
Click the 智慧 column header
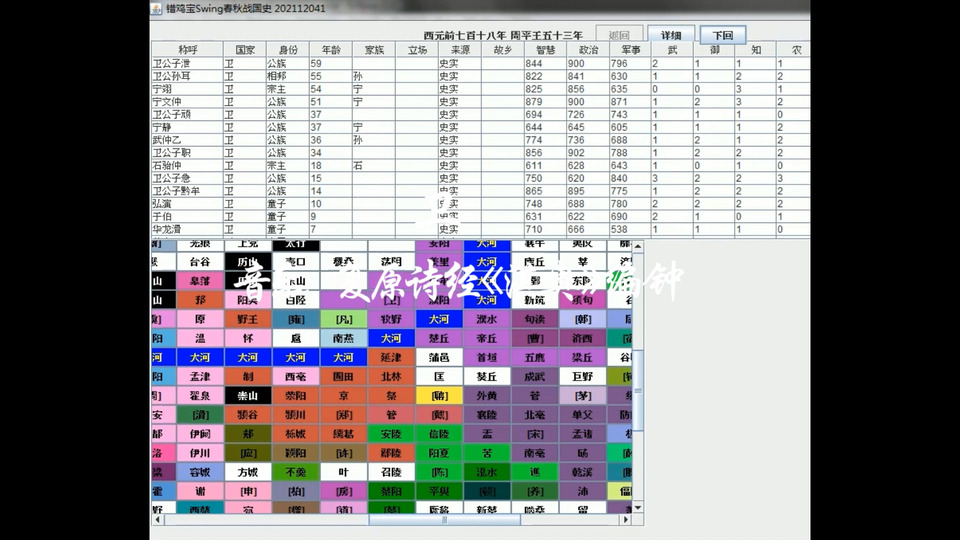point(546,50)
